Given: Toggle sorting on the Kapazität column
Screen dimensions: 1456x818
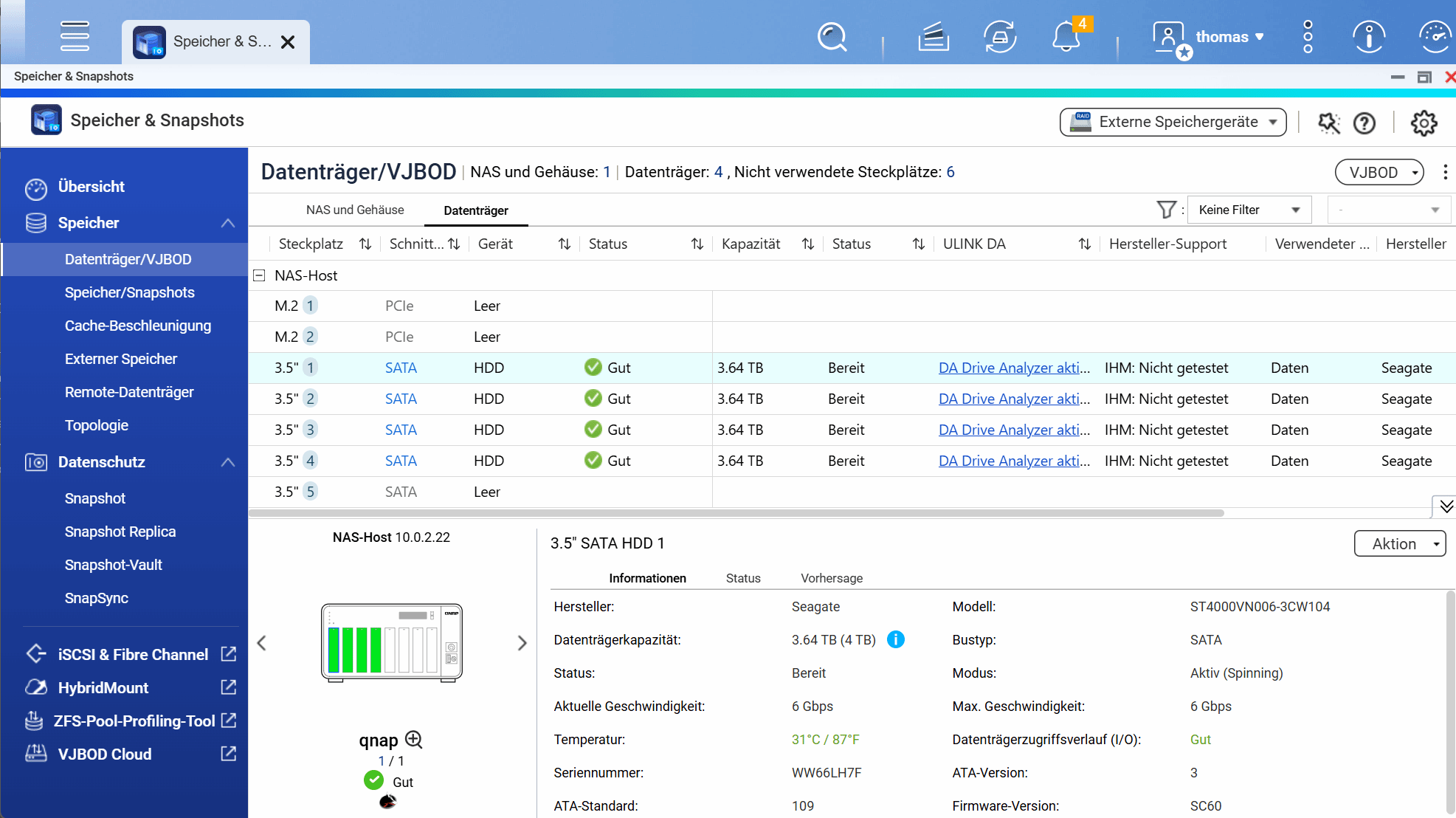Looking at the screenshot, I should pos(807,244).
